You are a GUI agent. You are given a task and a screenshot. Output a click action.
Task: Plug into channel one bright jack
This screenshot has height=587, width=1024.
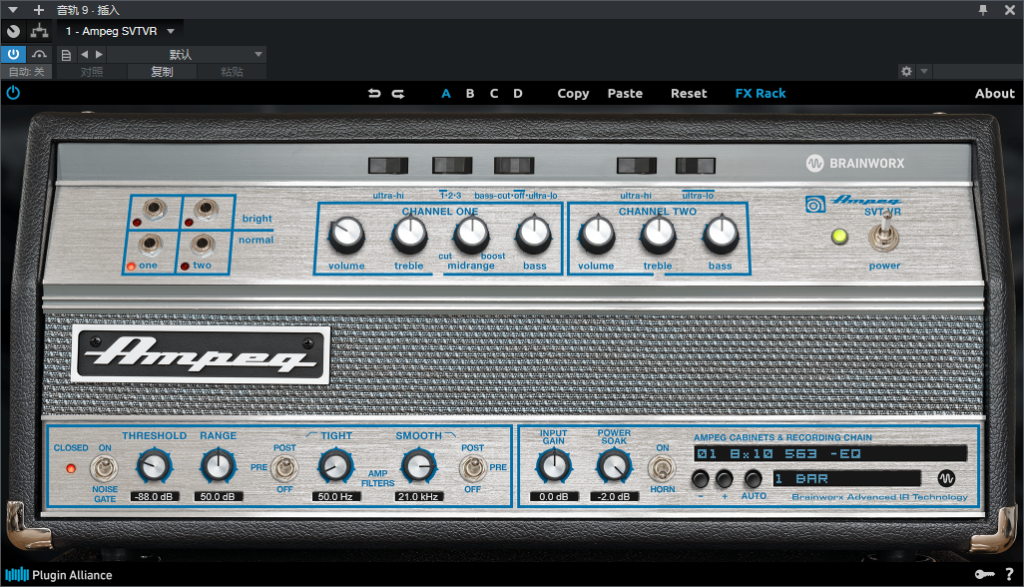coord(154,209)
